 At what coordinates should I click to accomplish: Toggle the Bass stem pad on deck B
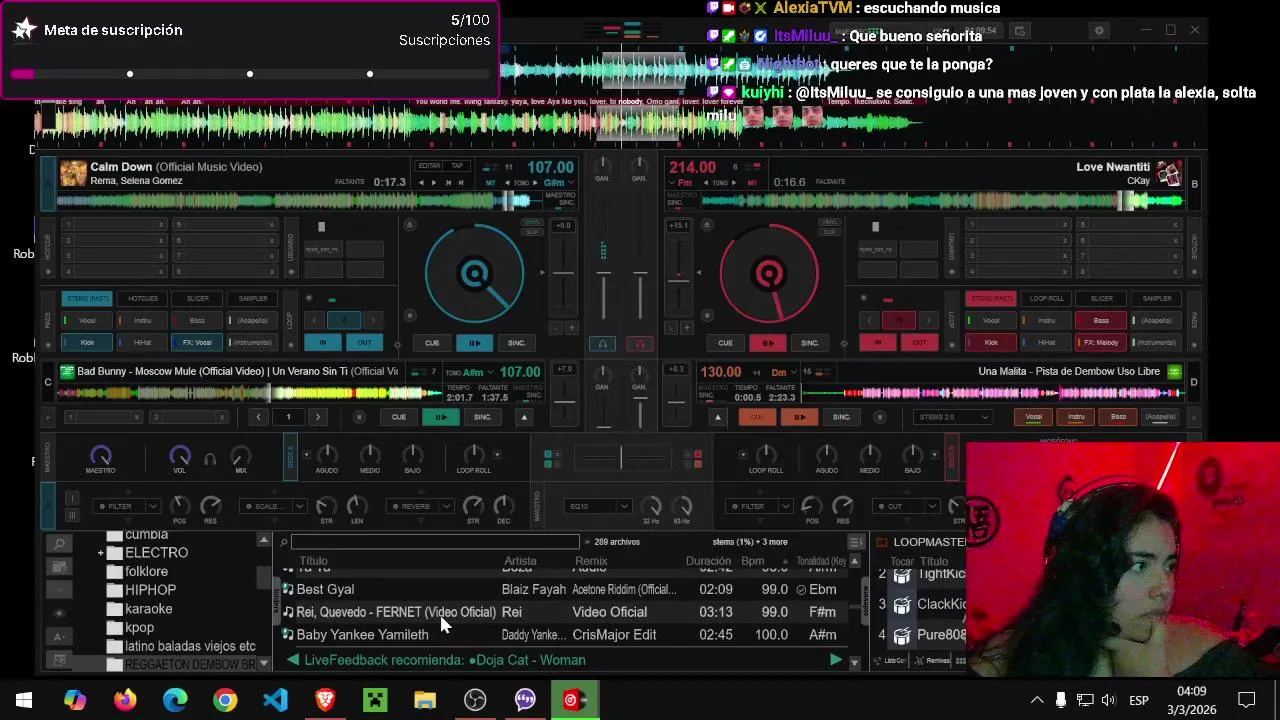pos(1101,320)
